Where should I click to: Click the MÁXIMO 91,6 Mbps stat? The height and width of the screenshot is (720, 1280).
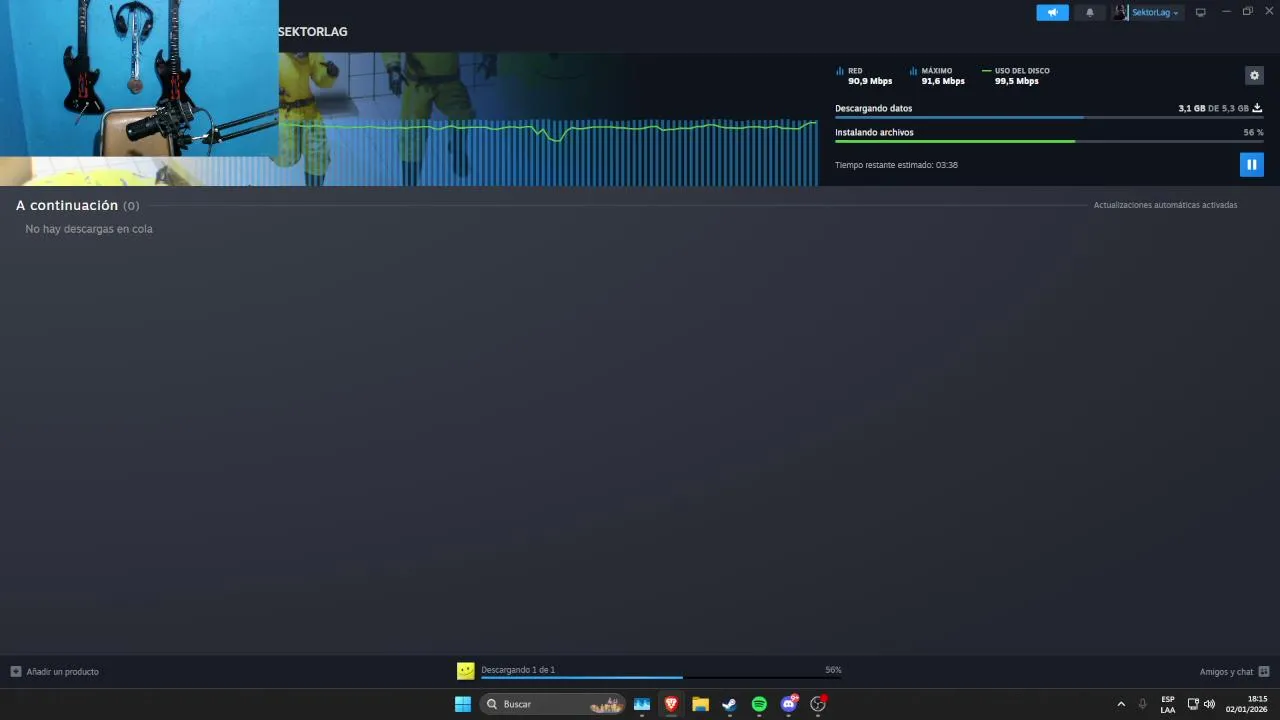(x=937, y=76)
